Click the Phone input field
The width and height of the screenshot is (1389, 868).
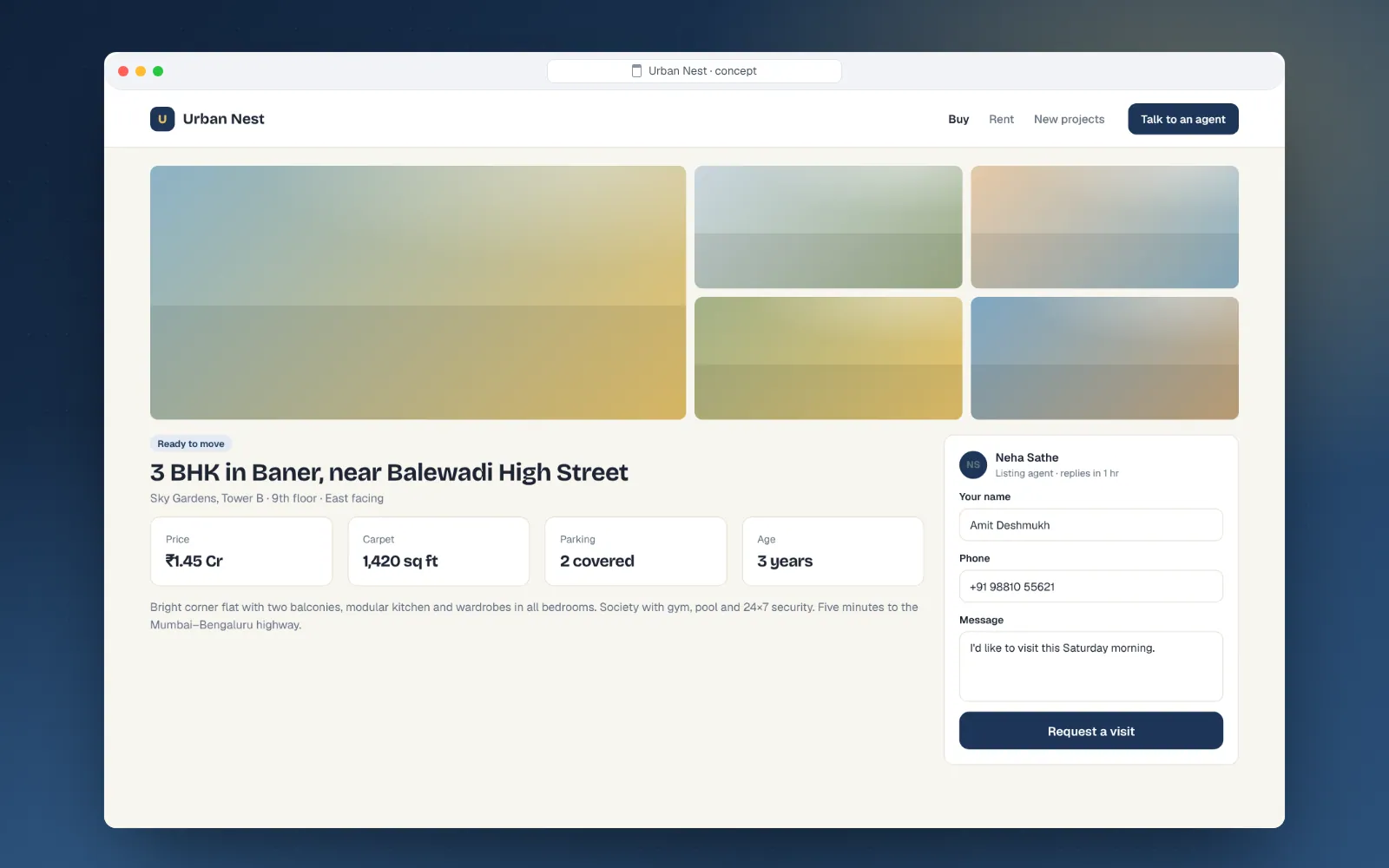1091,587
